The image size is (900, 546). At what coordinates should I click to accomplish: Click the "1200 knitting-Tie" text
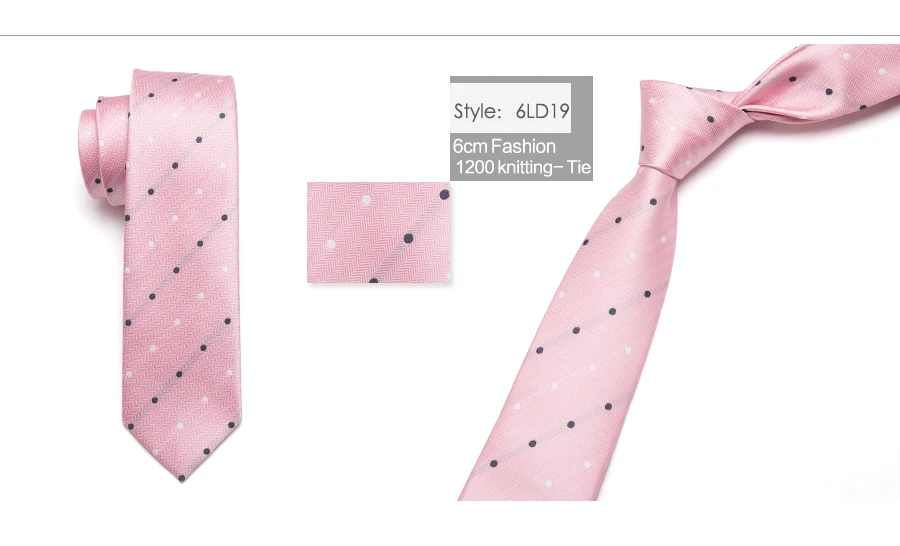pyautogui.click(x=523, y=168)
